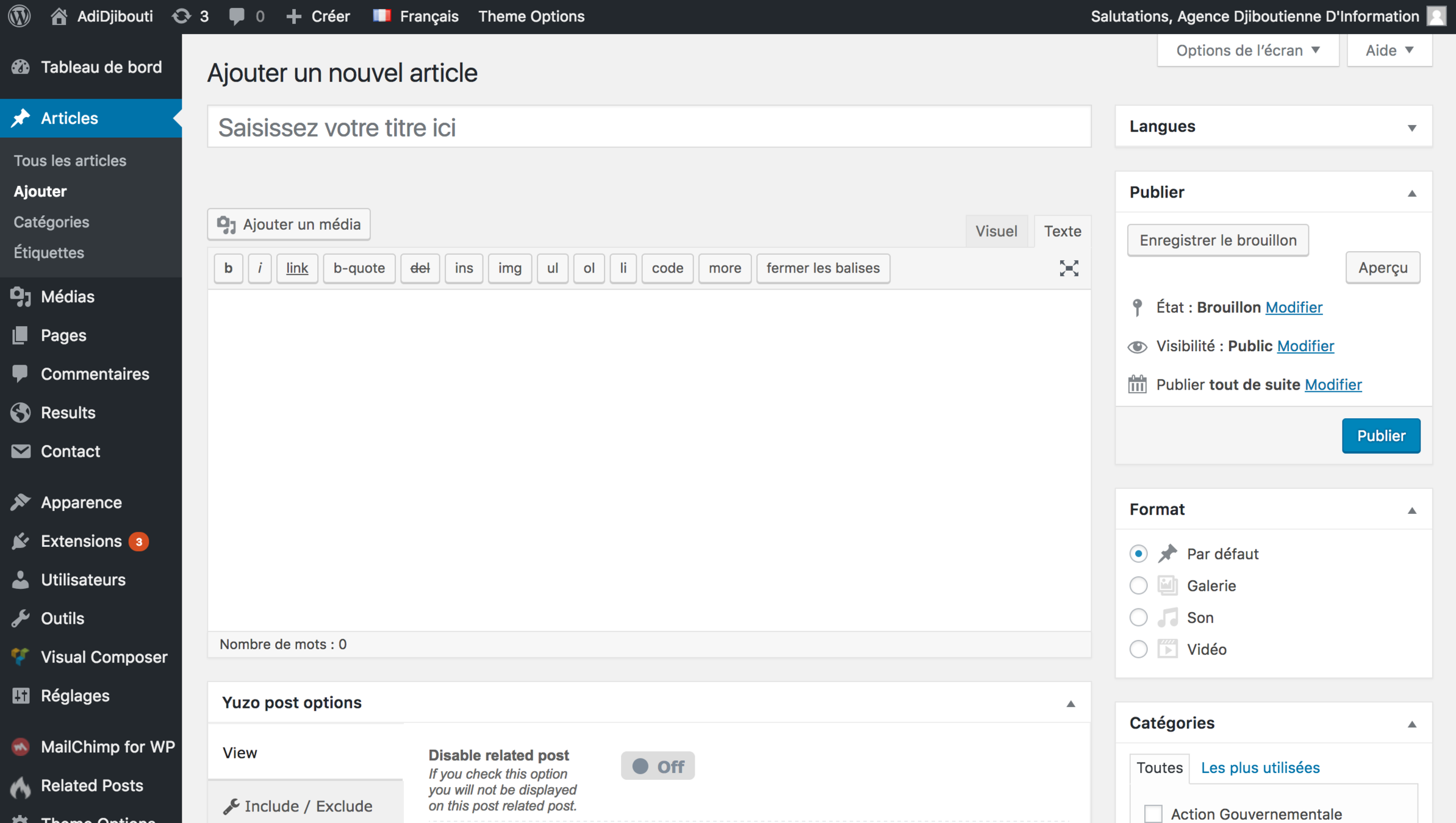Open Options de l'écran dropdown
Screen dimensions: 1456x823
point(1247,50)
